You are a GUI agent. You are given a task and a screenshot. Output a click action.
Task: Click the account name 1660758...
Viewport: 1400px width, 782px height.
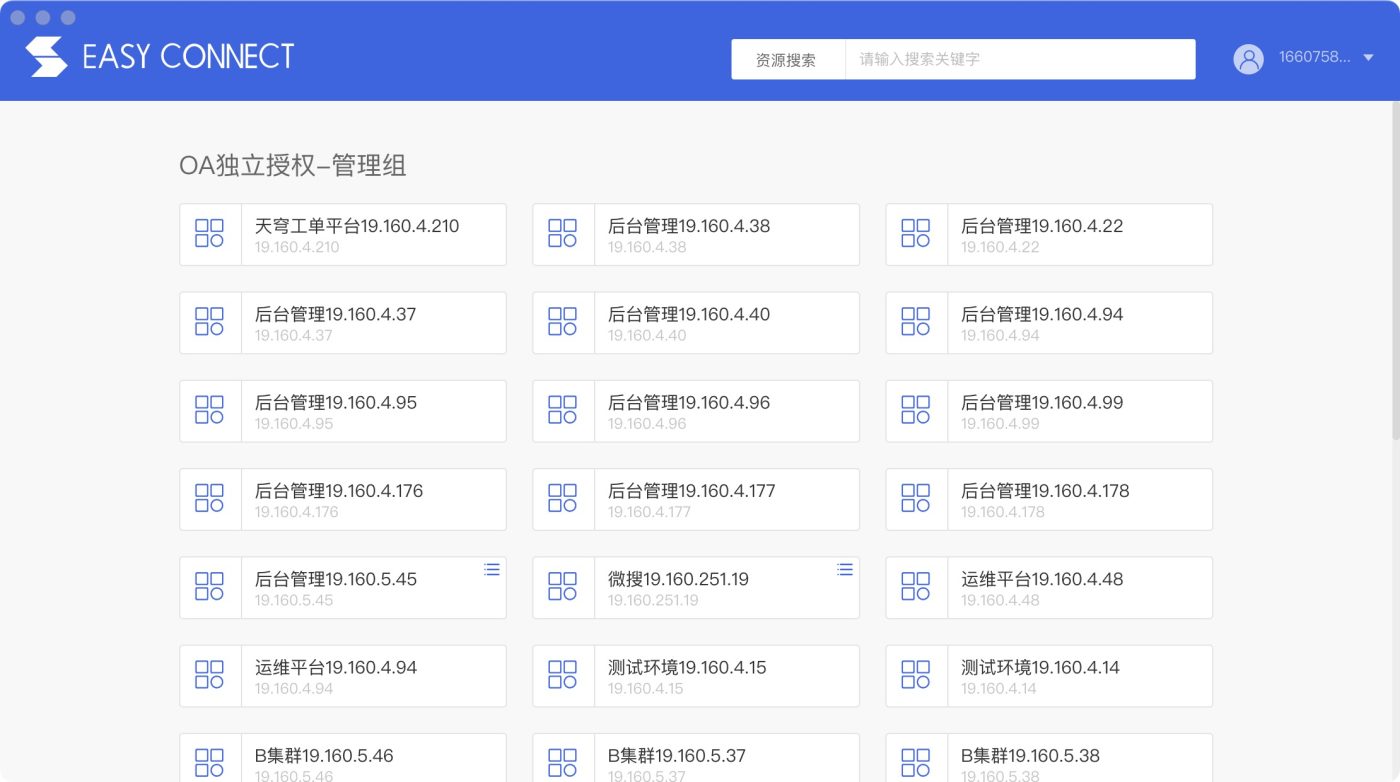[x=1313, y=58]
